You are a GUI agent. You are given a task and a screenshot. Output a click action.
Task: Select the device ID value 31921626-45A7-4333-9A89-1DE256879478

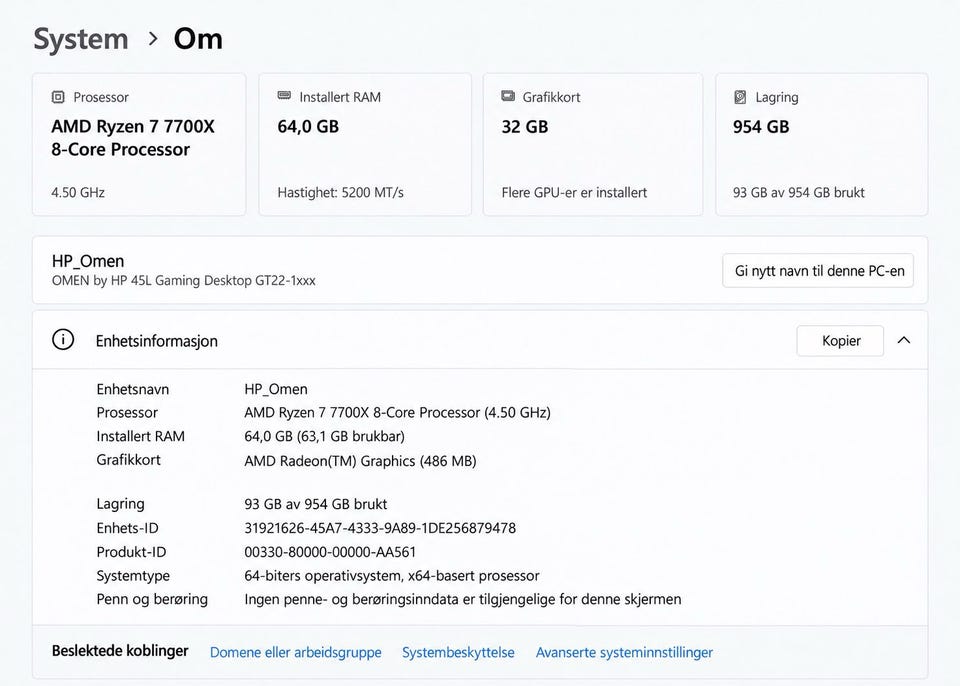(380, 528)
